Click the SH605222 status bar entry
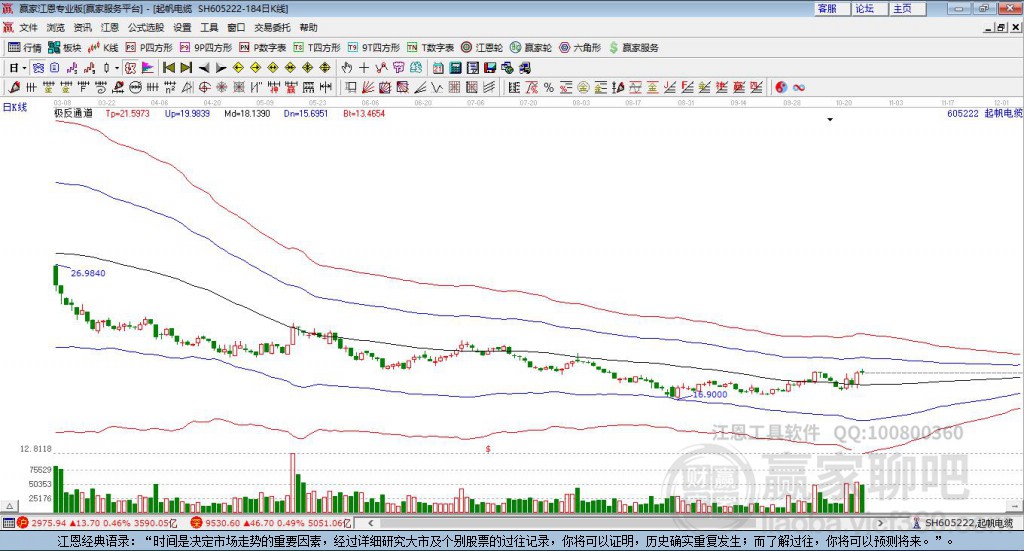The image size is (1024, 551). pyautogui.click(x=963, y=523)
